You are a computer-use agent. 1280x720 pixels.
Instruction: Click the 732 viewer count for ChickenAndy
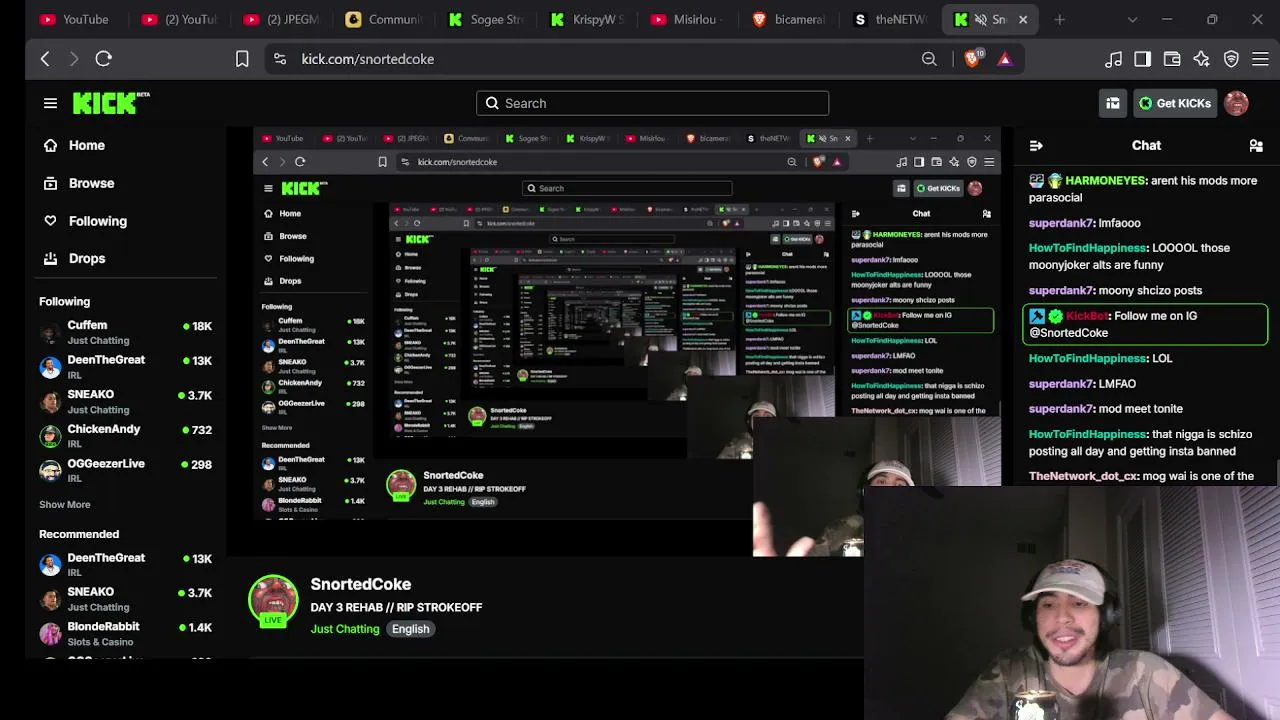[x=202, y=430]
